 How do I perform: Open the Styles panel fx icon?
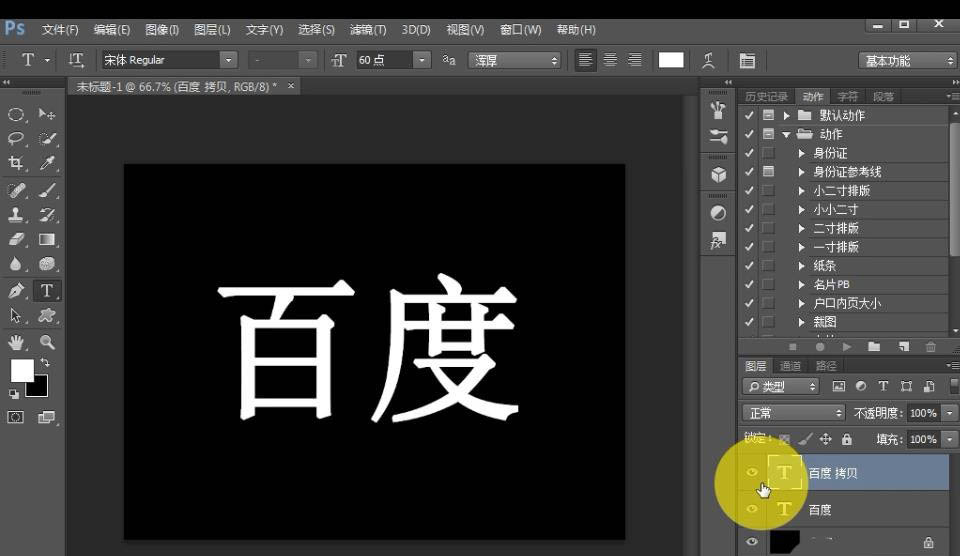pos(718,241)
